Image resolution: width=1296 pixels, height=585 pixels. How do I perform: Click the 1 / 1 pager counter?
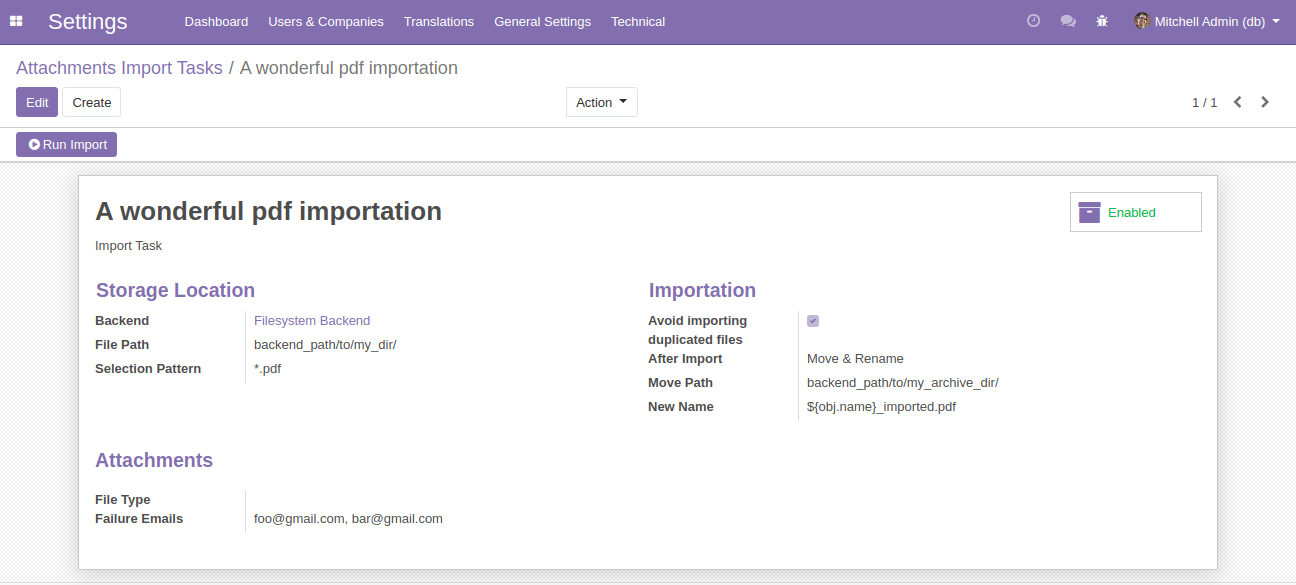(x=1205, y=102)
